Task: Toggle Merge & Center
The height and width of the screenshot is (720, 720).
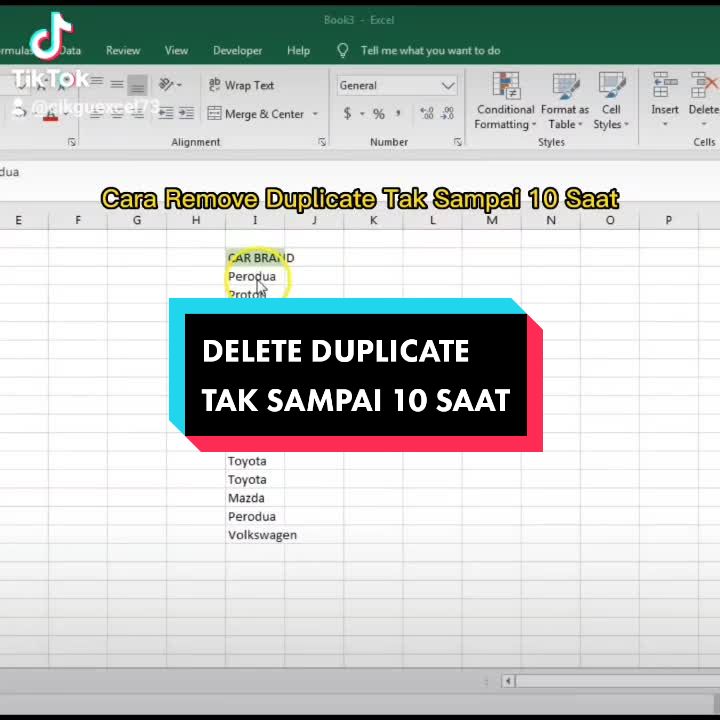Action: 256,114
